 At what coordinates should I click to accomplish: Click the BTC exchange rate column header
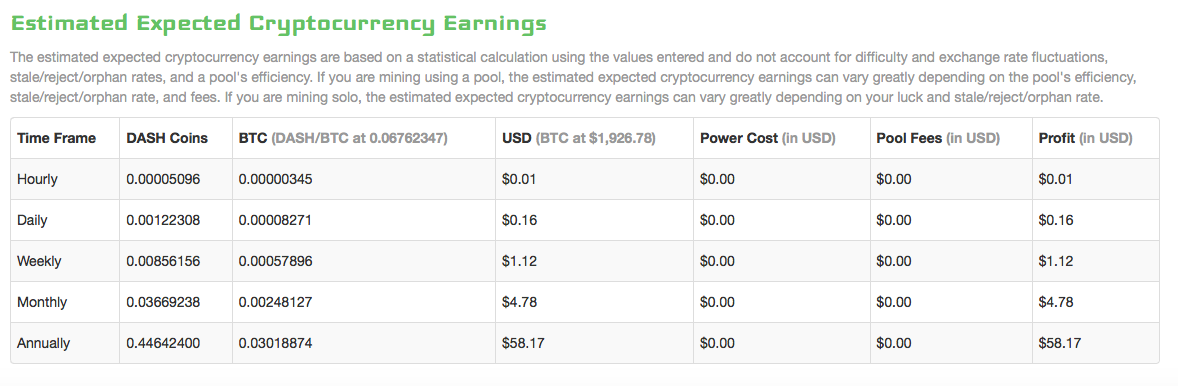coord(343,138)
